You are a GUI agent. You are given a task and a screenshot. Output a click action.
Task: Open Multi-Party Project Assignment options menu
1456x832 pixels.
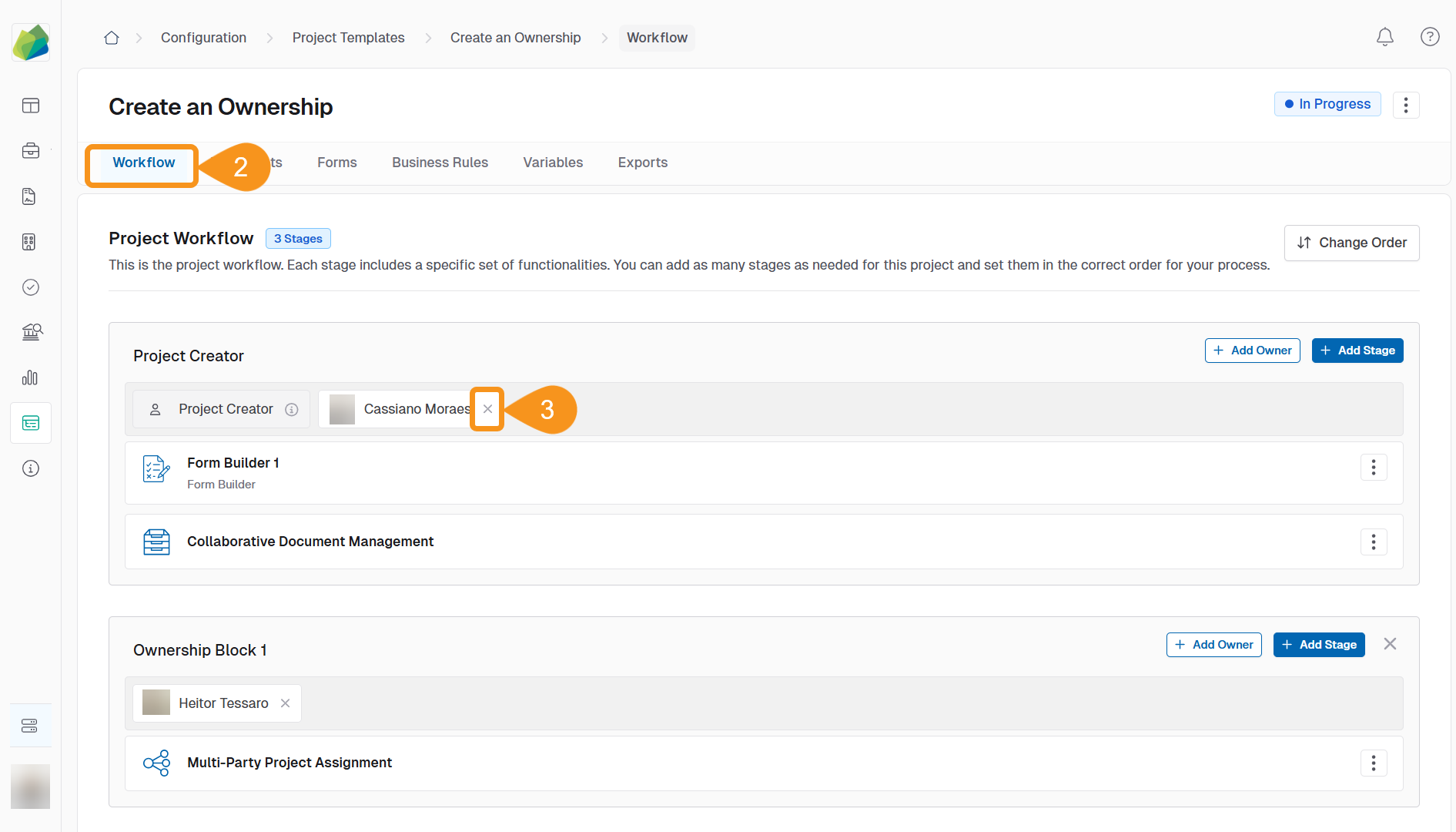1373,763
